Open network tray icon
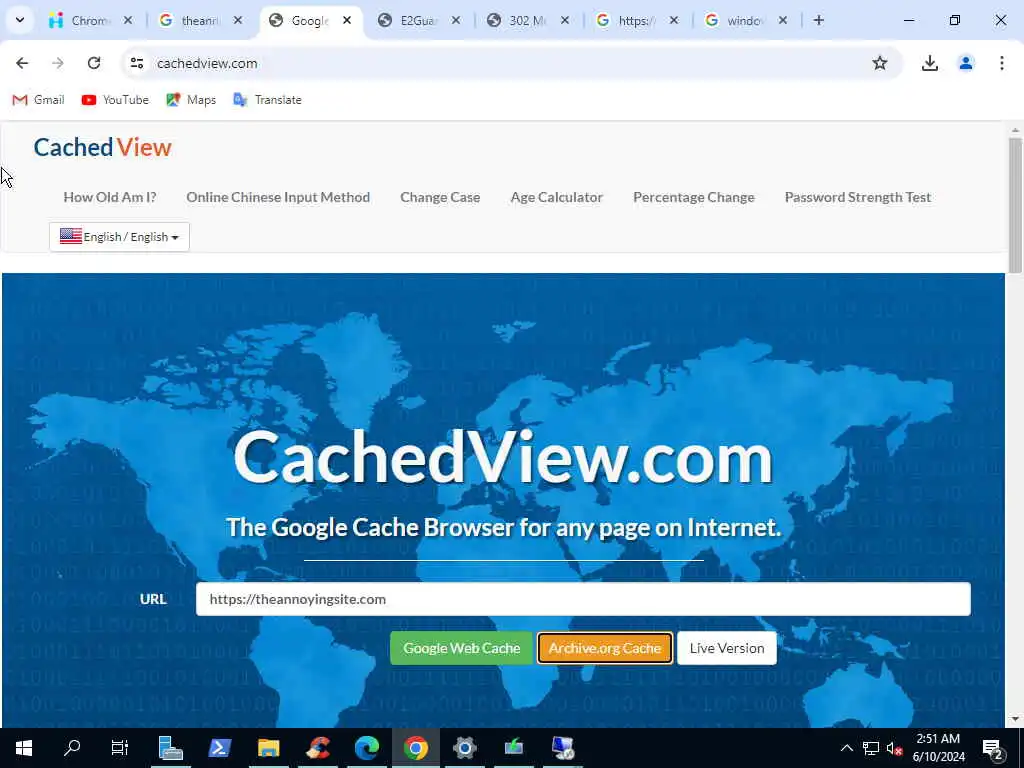The width and height of the screenshot is (1024, 768). 871,748
